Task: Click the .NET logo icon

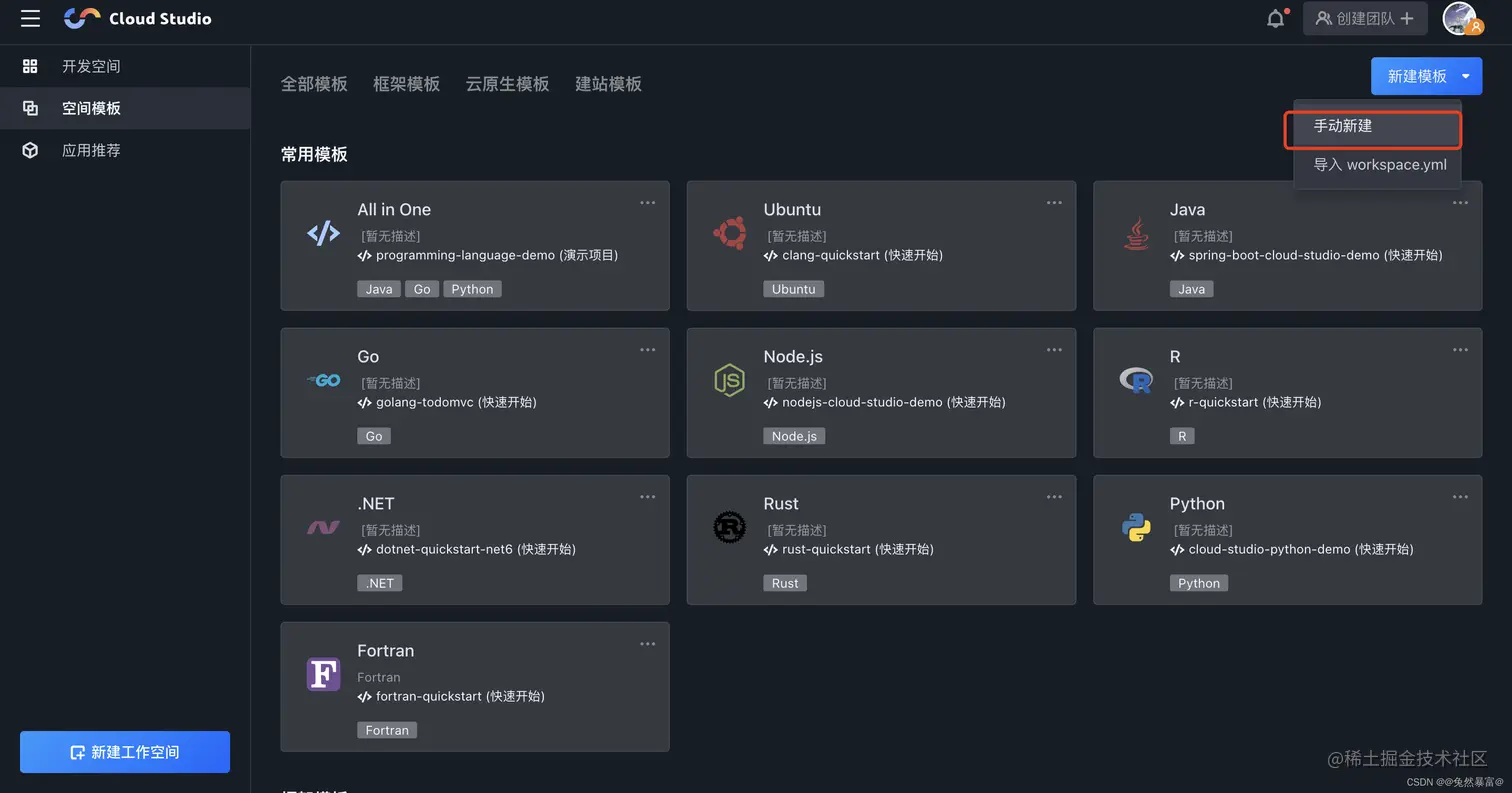Action: [323, 527]
